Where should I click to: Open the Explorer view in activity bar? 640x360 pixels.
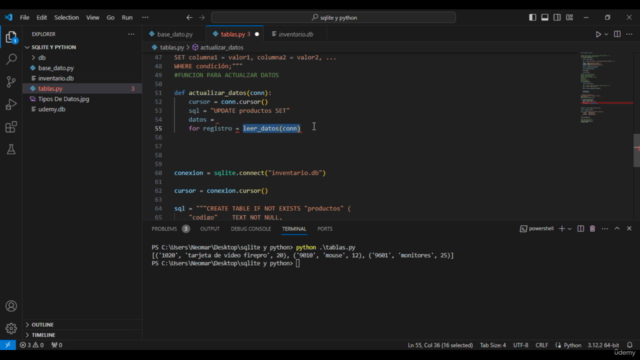[11, 37]
